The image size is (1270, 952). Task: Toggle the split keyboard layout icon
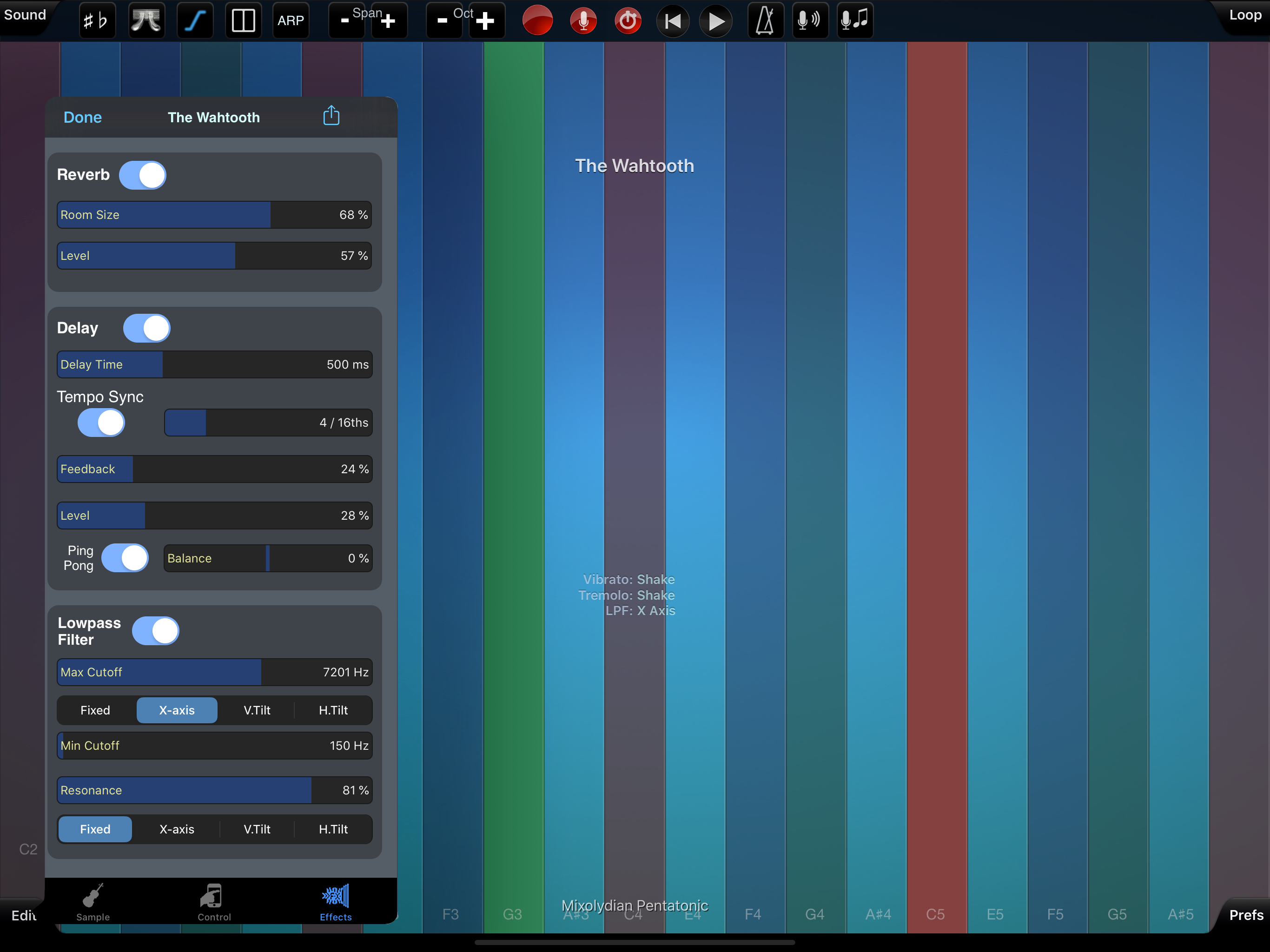[243, 20]
